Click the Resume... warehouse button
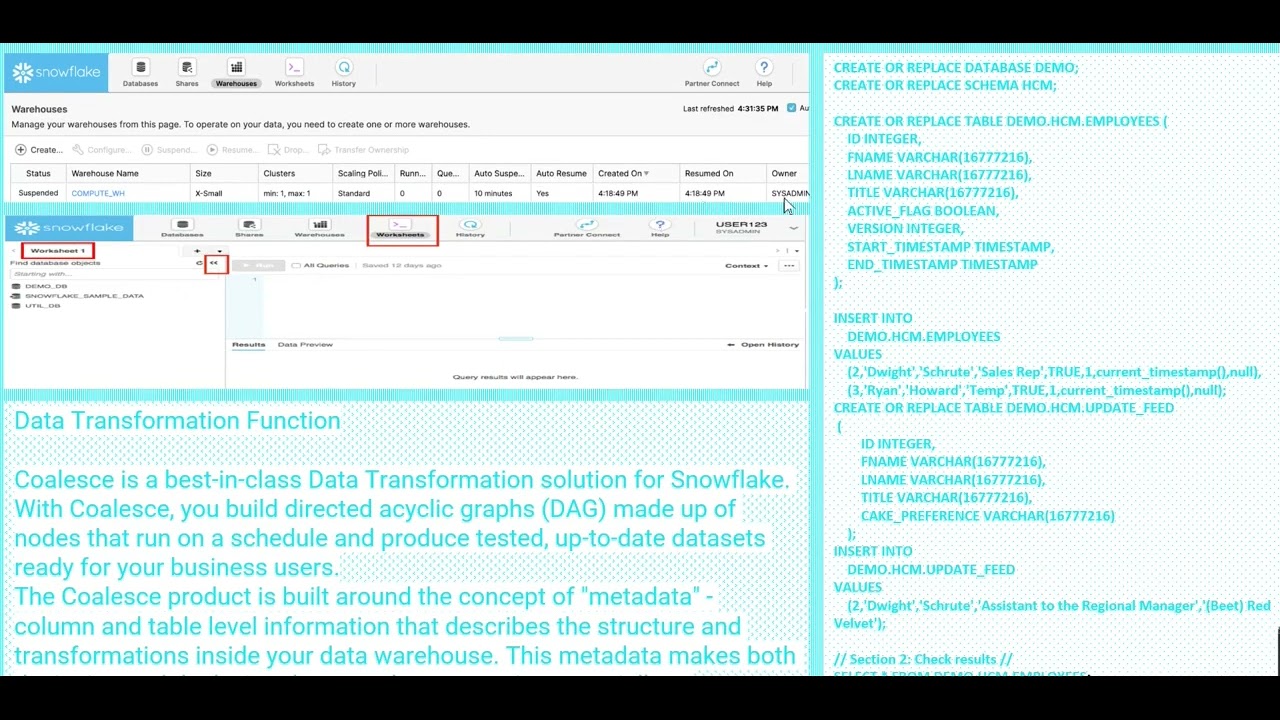Viewport: 1280px width, 720px height. coord(232,150)
